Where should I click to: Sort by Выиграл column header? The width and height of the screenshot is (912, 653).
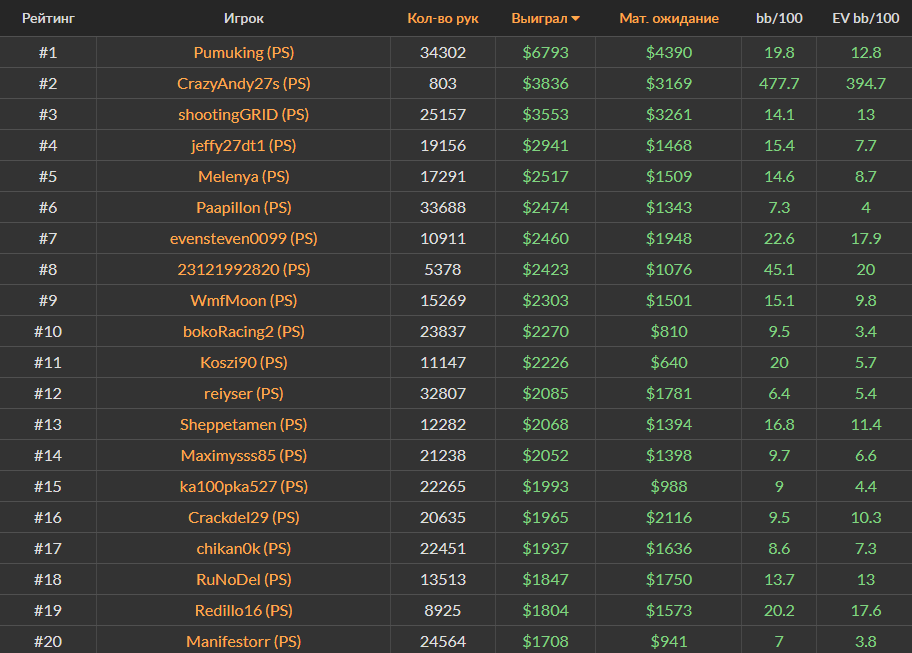pos(539,19)
